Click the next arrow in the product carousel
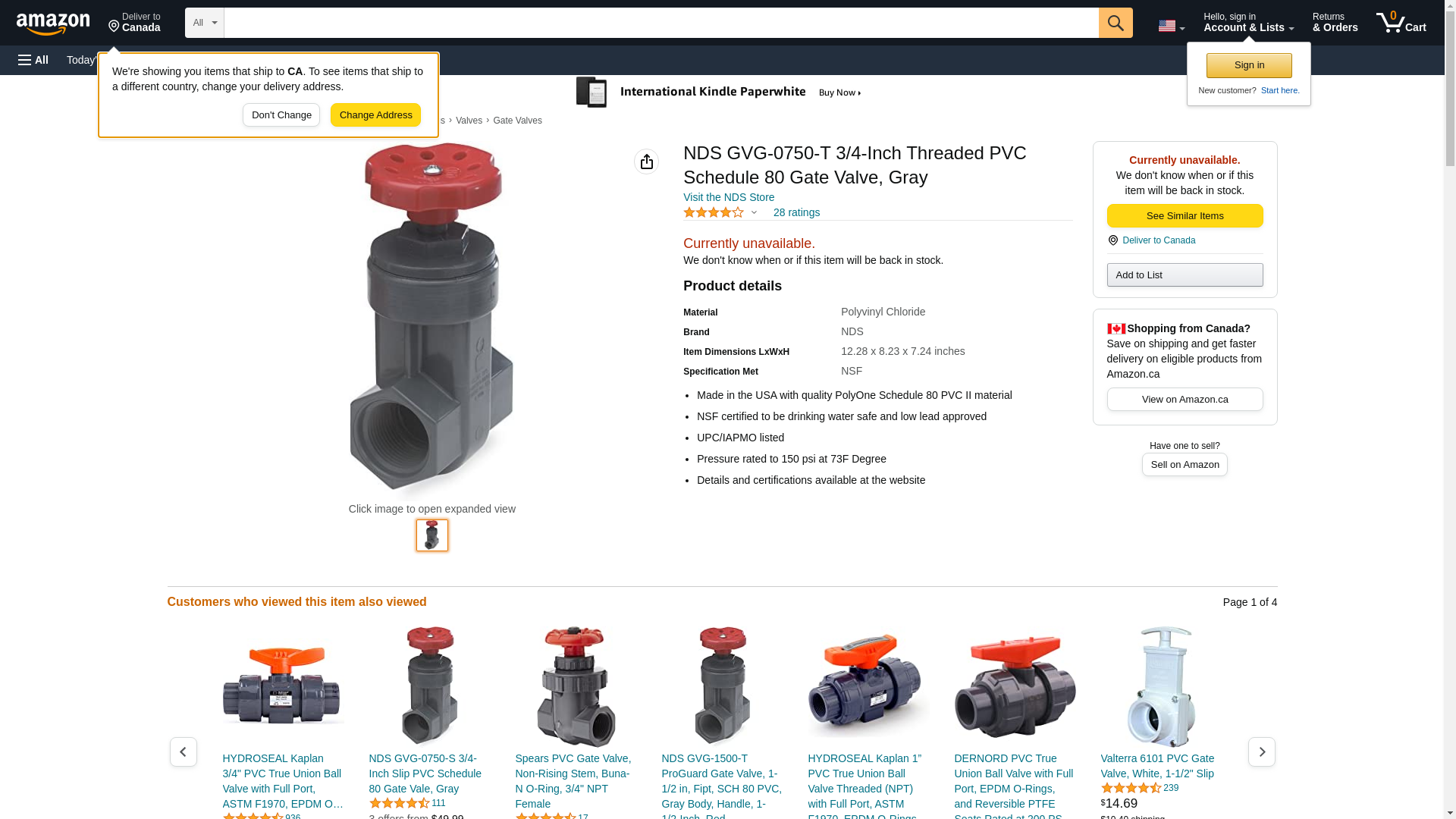Image resolution: width=1456 pixels, height=819 pixels. (1262, 752)
